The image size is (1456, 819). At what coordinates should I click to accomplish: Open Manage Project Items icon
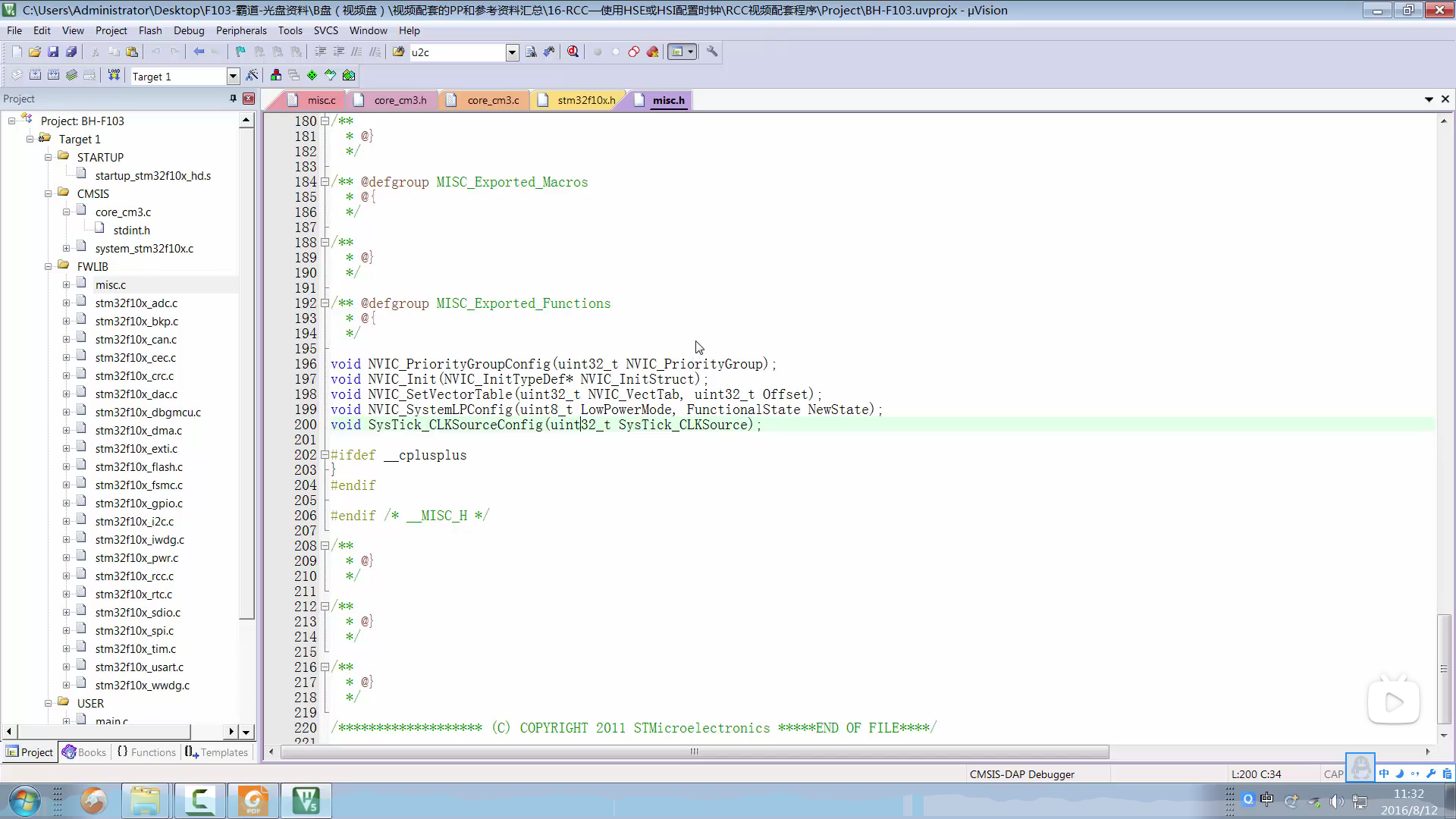275,75
